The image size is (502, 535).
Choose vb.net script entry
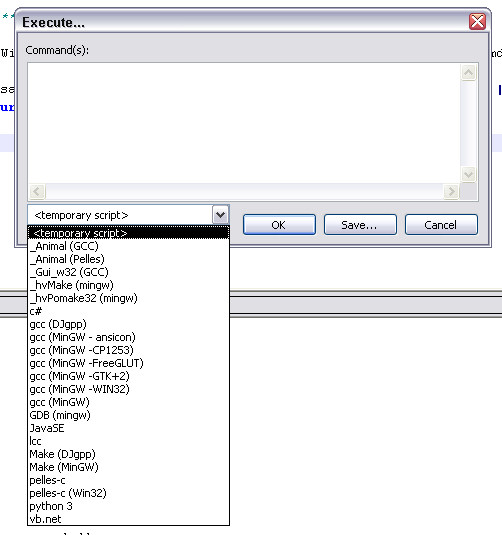point(128,519)
